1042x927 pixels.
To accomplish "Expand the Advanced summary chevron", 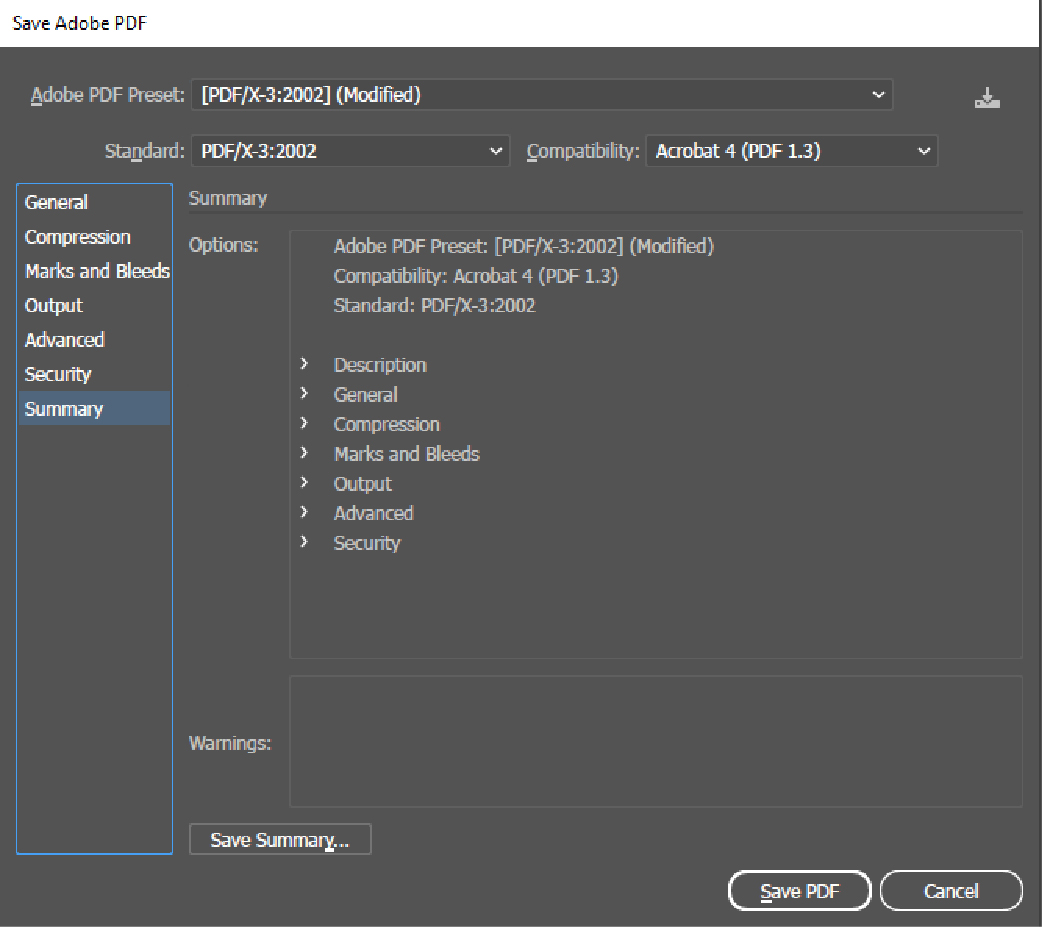I will (x=304, y=512).
